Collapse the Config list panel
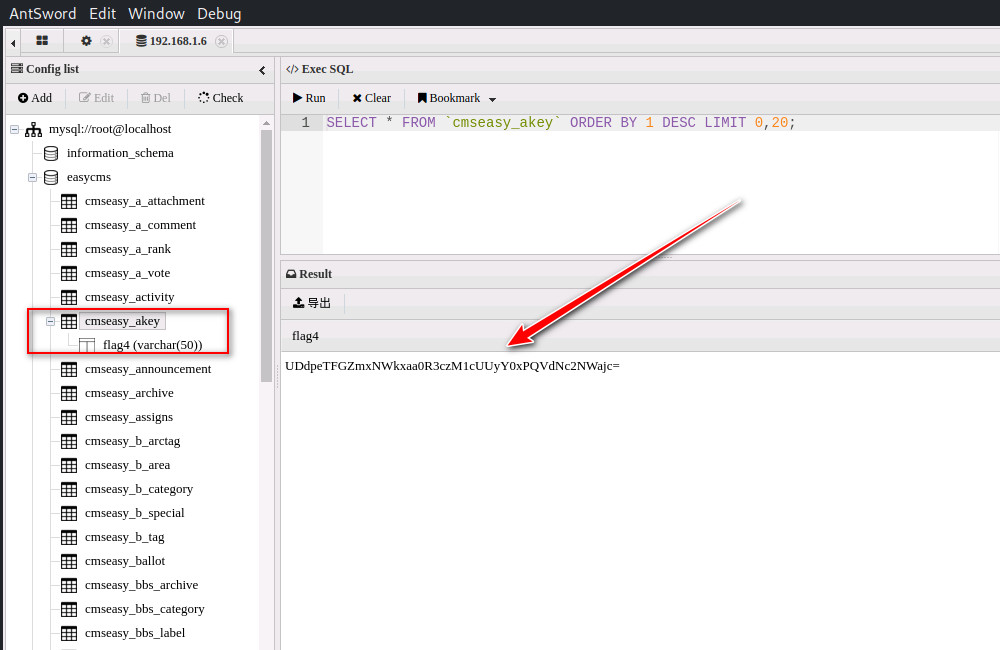Image resolution: width=1000 pixels, height=650 pixels. pyautogui.click(x=262, y=70)
